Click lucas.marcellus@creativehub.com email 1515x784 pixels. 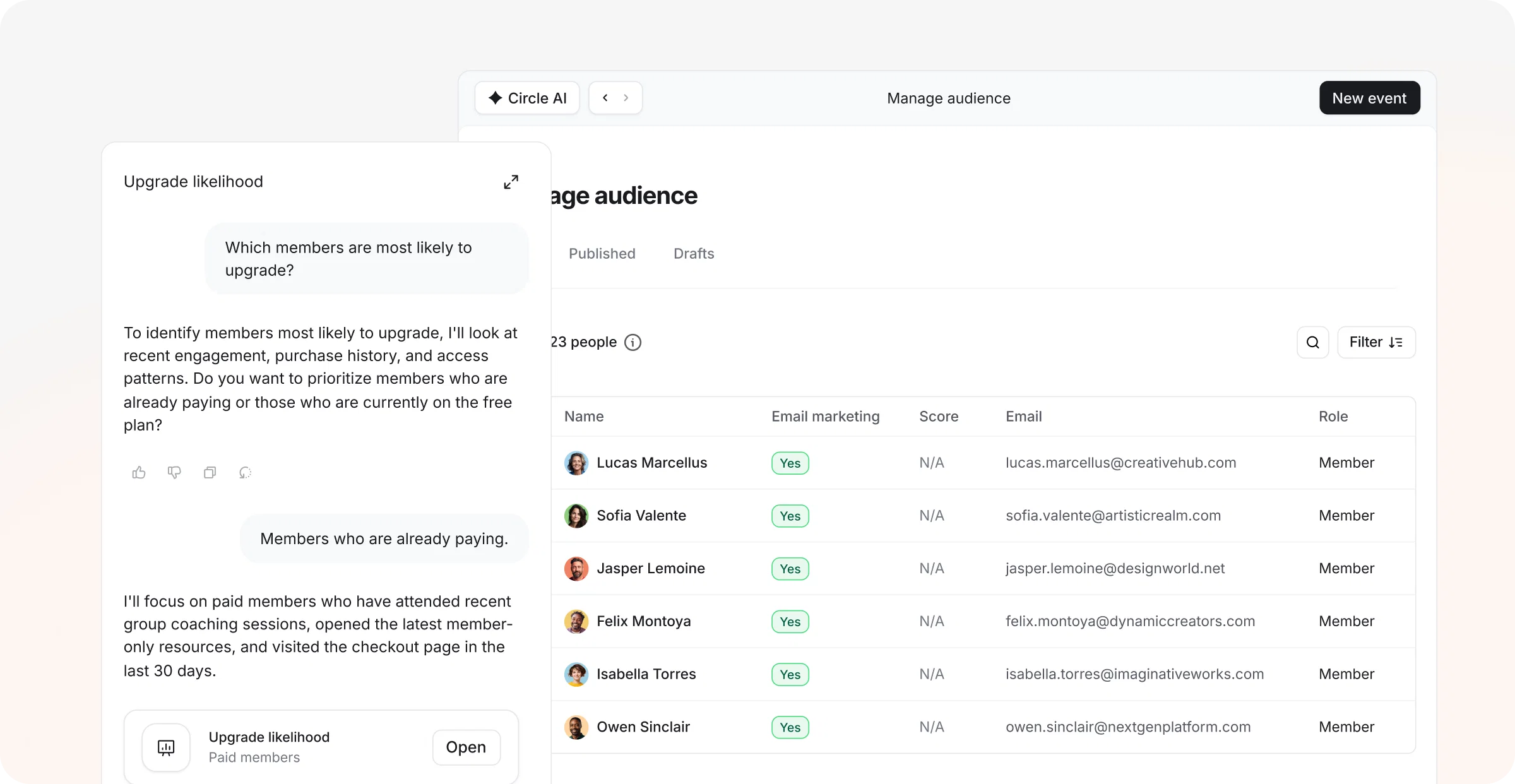pos(1120,463)
